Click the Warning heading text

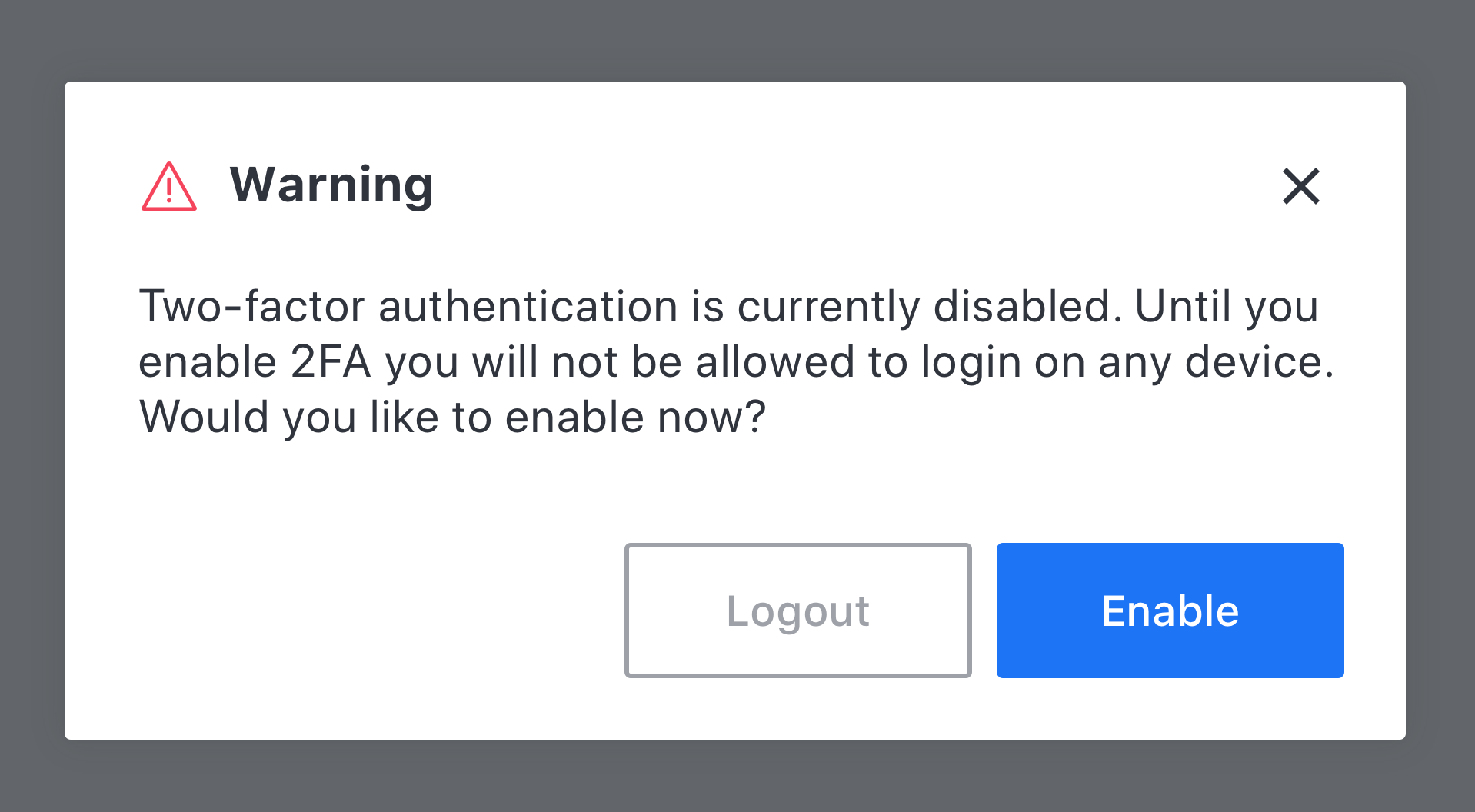click(331, 185)
